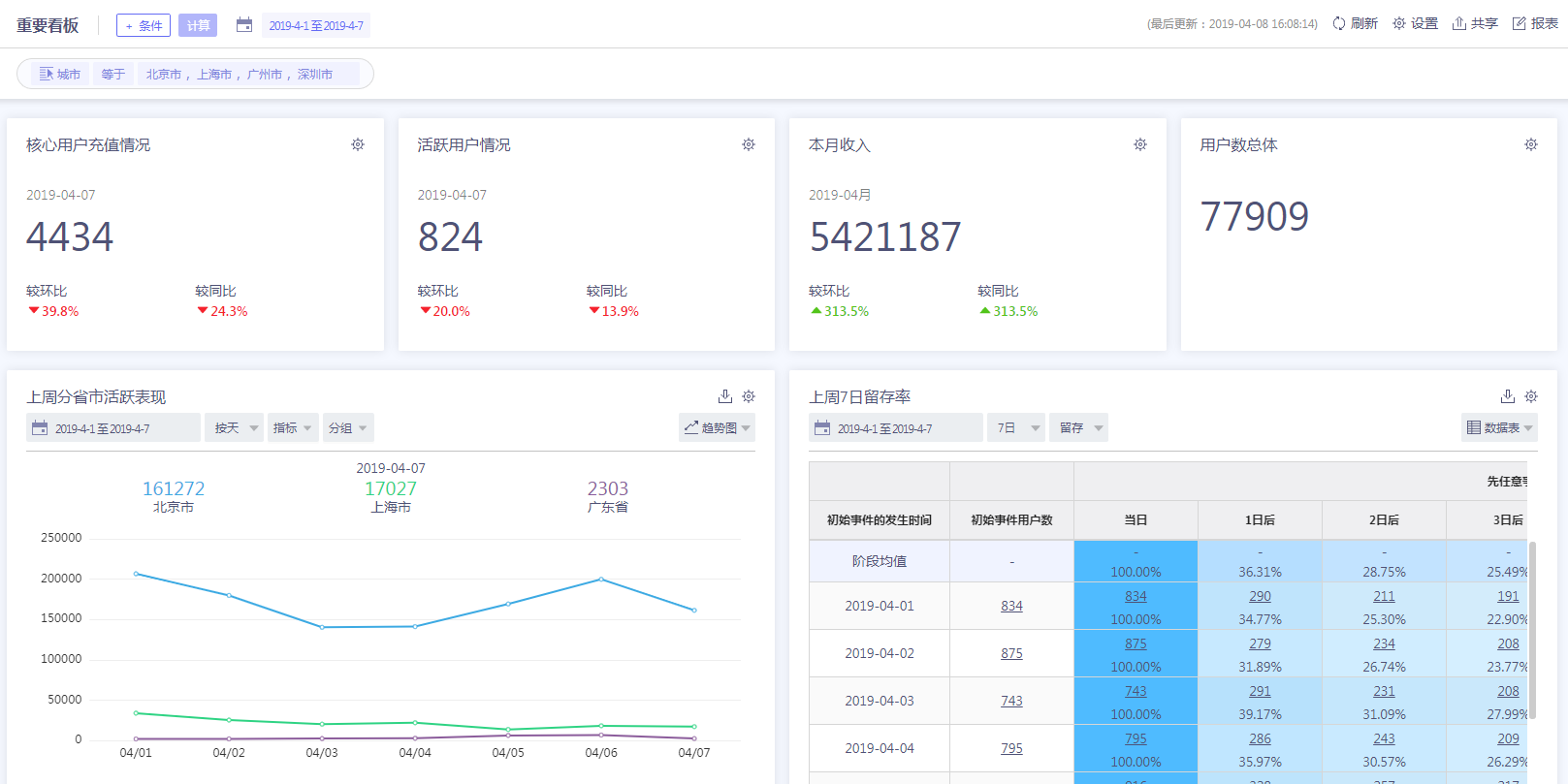Download the 上周7日留存率 data
Viewport: 1568px width, 784px height.
[x=1507, y=396]
